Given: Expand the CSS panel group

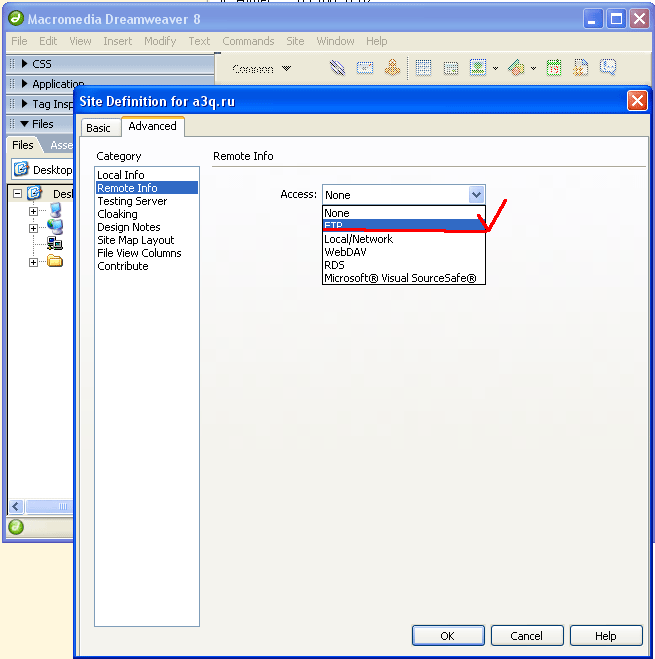Looking at the screenshot, I should tap(24, 63).
